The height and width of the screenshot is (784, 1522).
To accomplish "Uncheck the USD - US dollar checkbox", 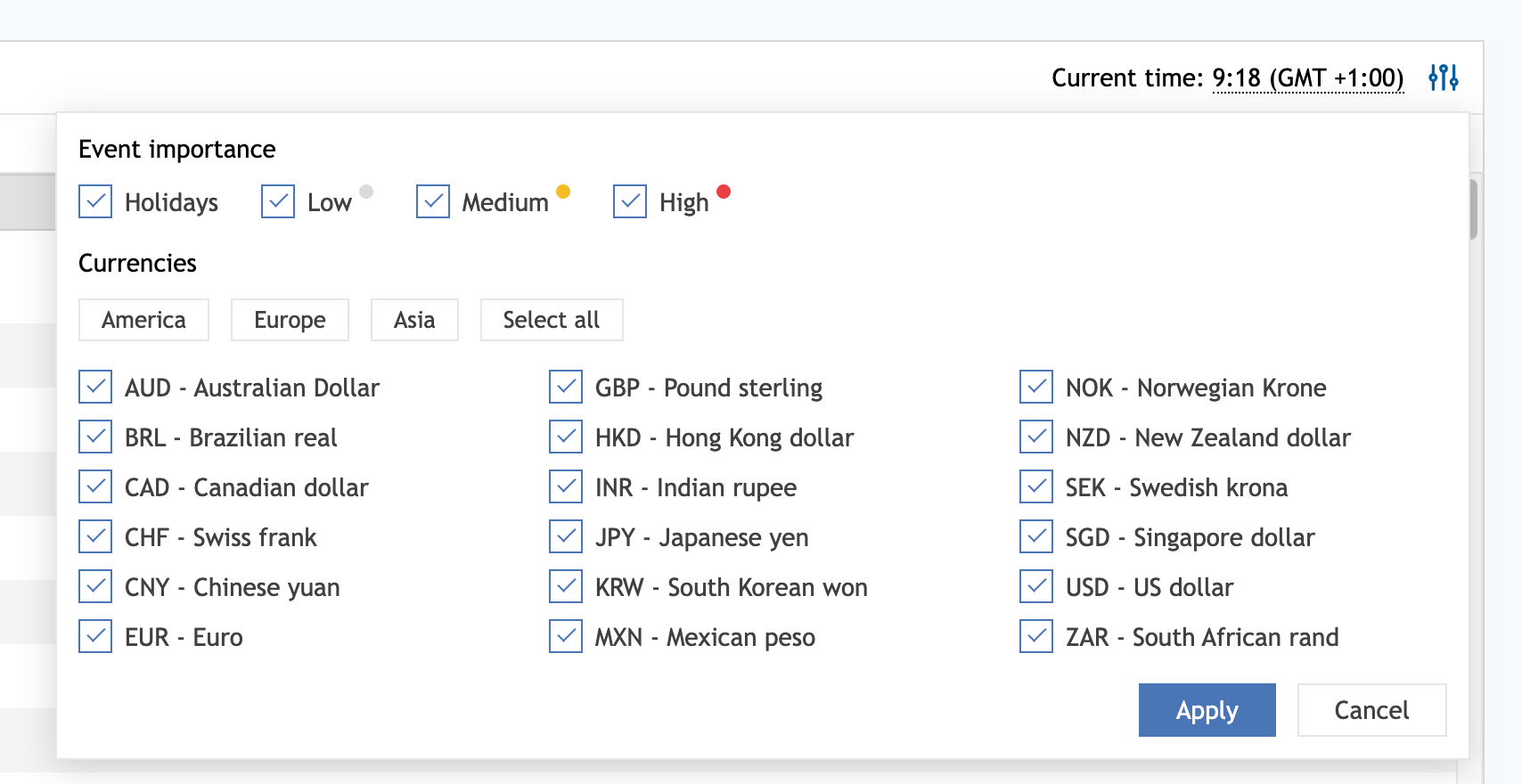I will [1036, 586].
